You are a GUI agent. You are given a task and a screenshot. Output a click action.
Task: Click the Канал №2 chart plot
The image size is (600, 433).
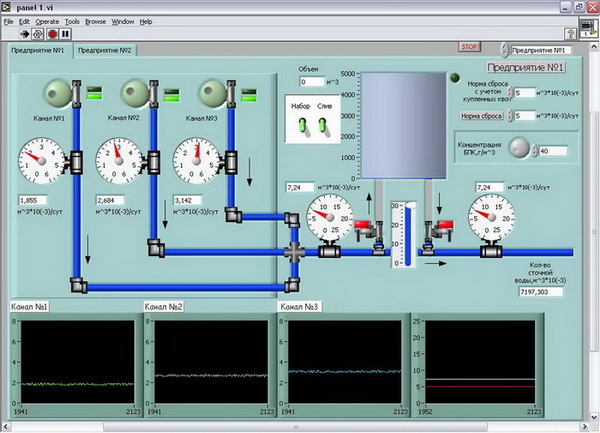(x=211, y=362)
